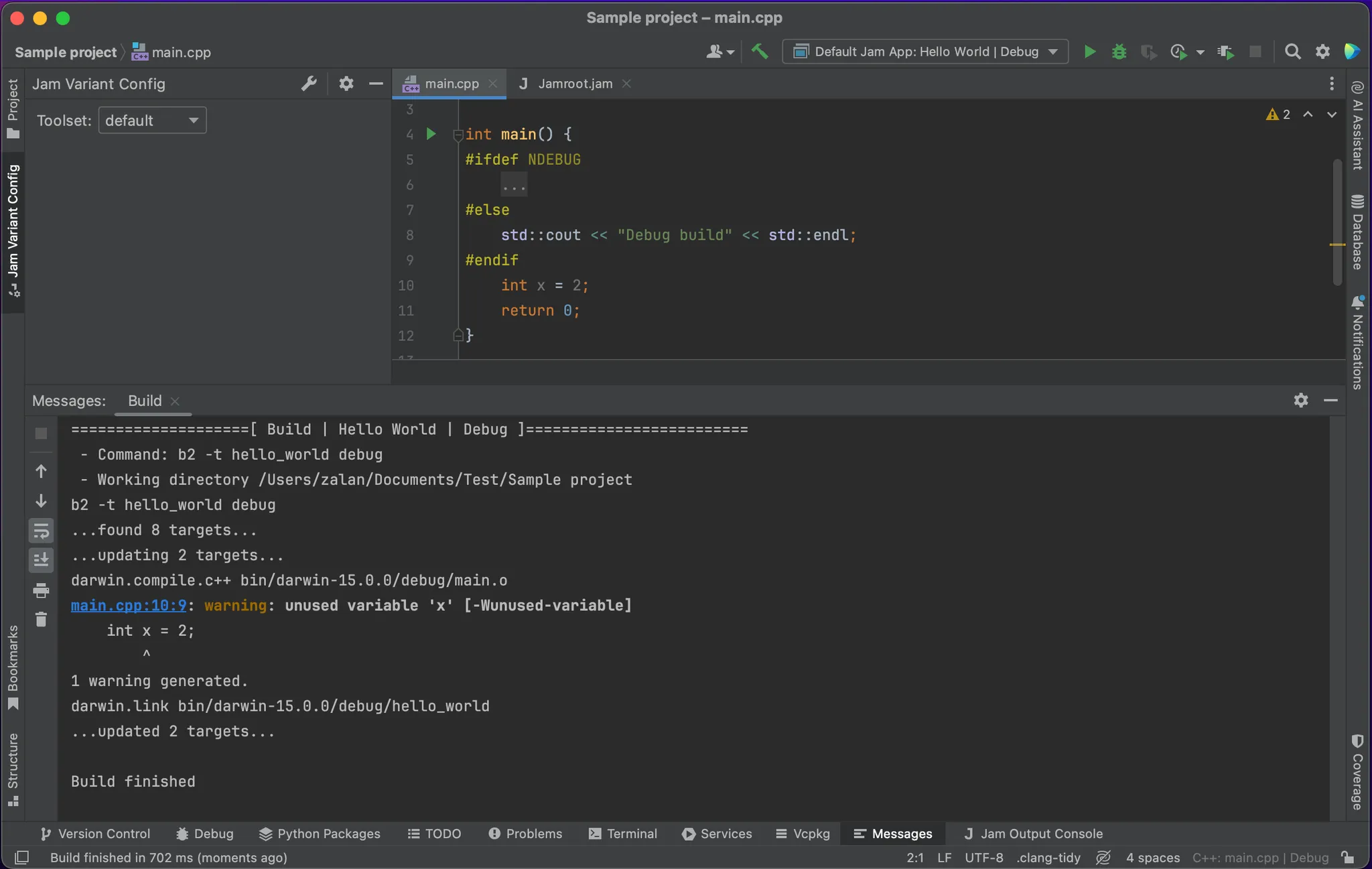1372x869 pixels.
Task: Open the Problems tool window
Action: click(526, 833)
